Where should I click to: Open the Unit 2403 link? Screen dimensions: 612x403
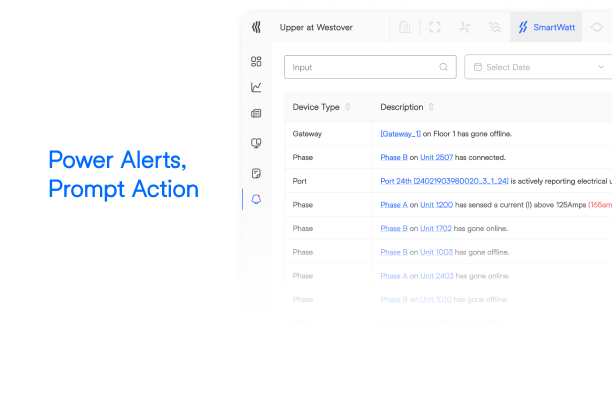437,276
